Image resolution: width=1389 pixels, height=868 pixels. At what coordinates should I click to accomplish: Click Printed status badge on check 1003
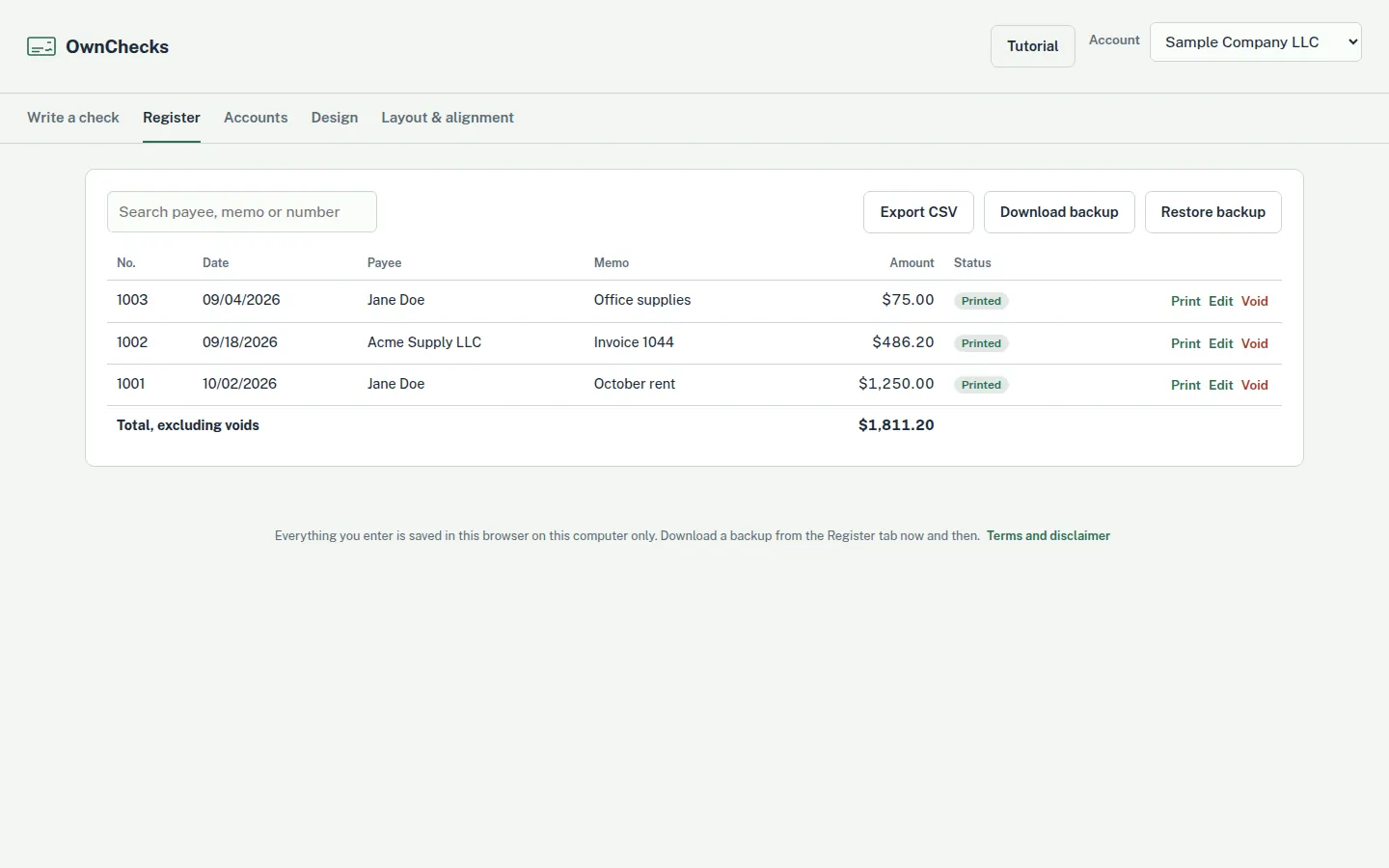pos(981,301)
